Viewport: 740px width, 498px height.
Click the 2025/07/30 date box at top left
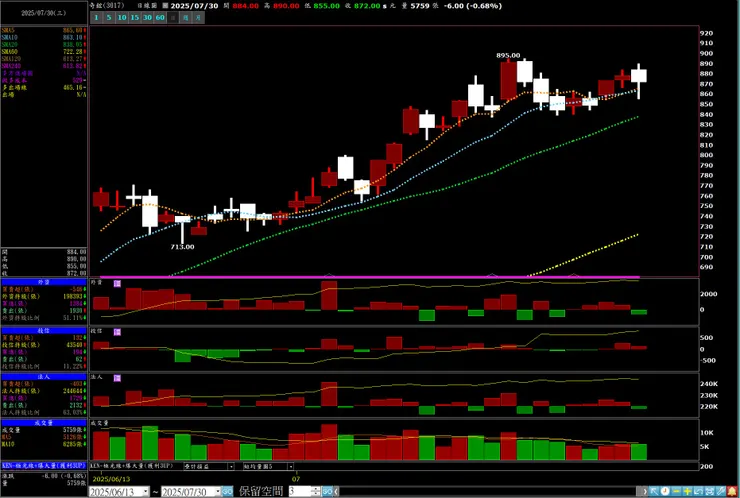click(44, 13)
